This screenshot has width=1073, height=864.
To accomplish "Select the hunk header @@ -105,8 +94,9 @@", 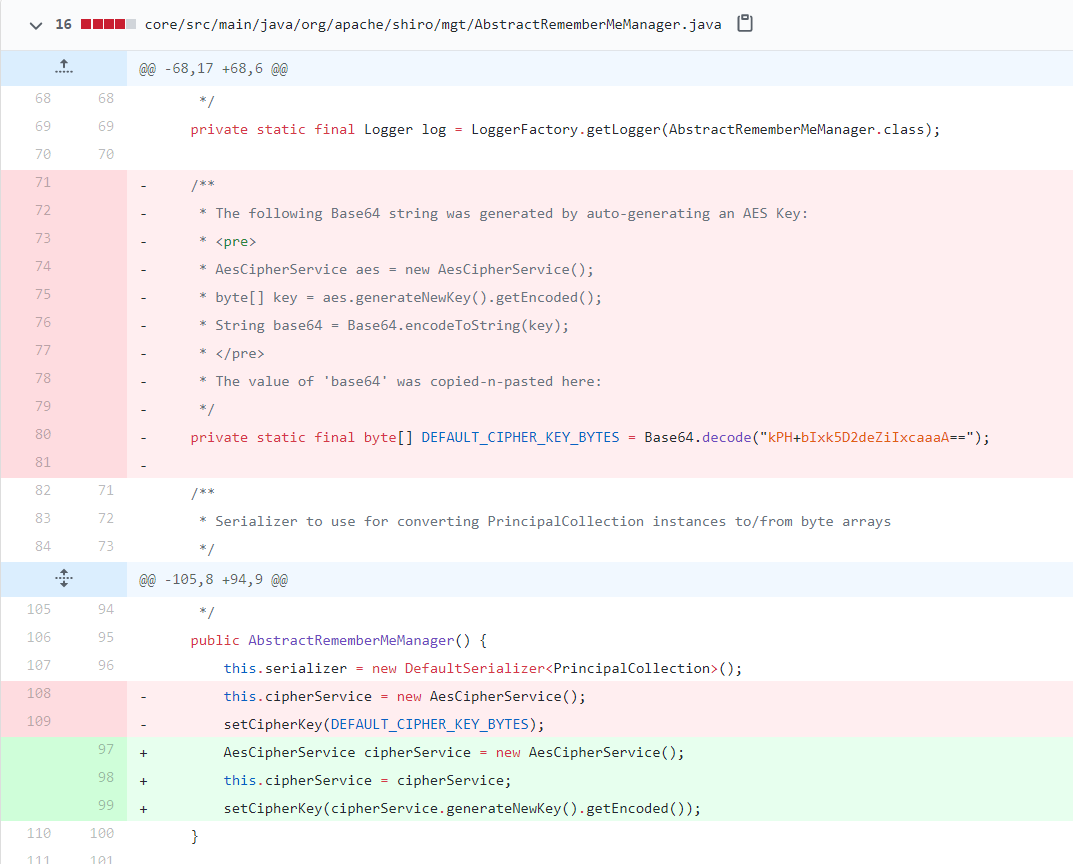I will (213, 580).
